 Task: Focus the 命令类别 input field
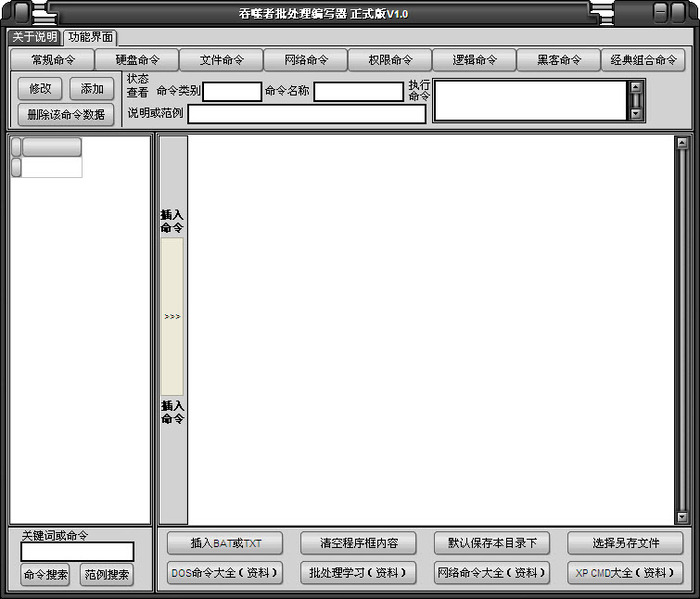(232, 92)
